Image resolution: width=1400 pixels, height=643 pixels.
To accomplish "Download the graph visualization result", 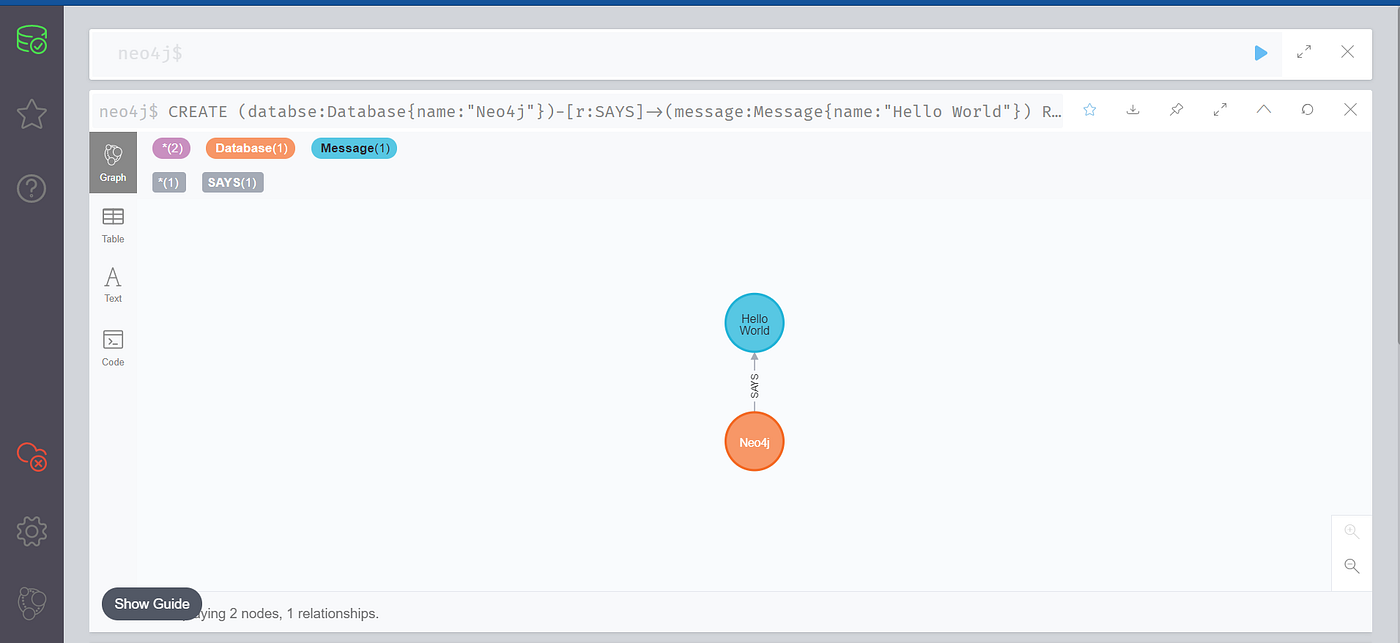I will click(x=1132, y=110).
